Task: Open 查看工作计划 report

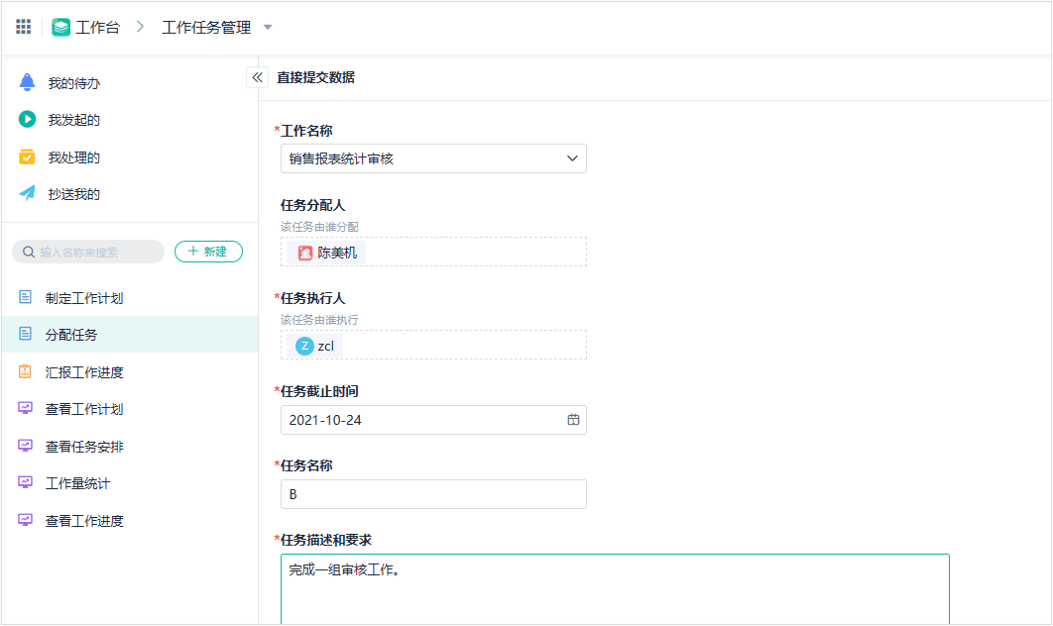Action: tap(85, 409)
